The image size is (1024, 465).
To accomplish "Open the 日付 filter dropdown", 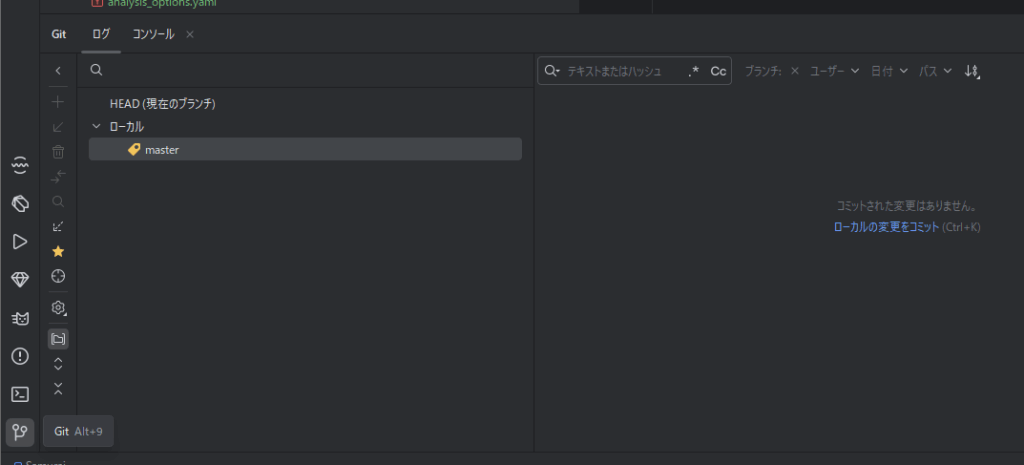I will click(888, 71).
